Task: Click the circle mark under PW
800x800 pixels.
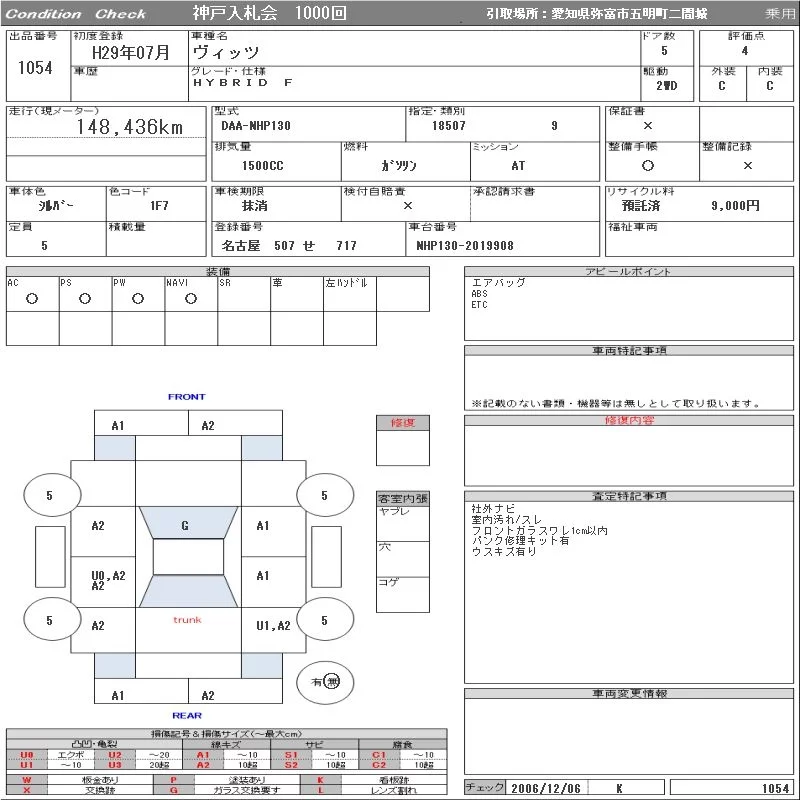Action: point(138,299)
